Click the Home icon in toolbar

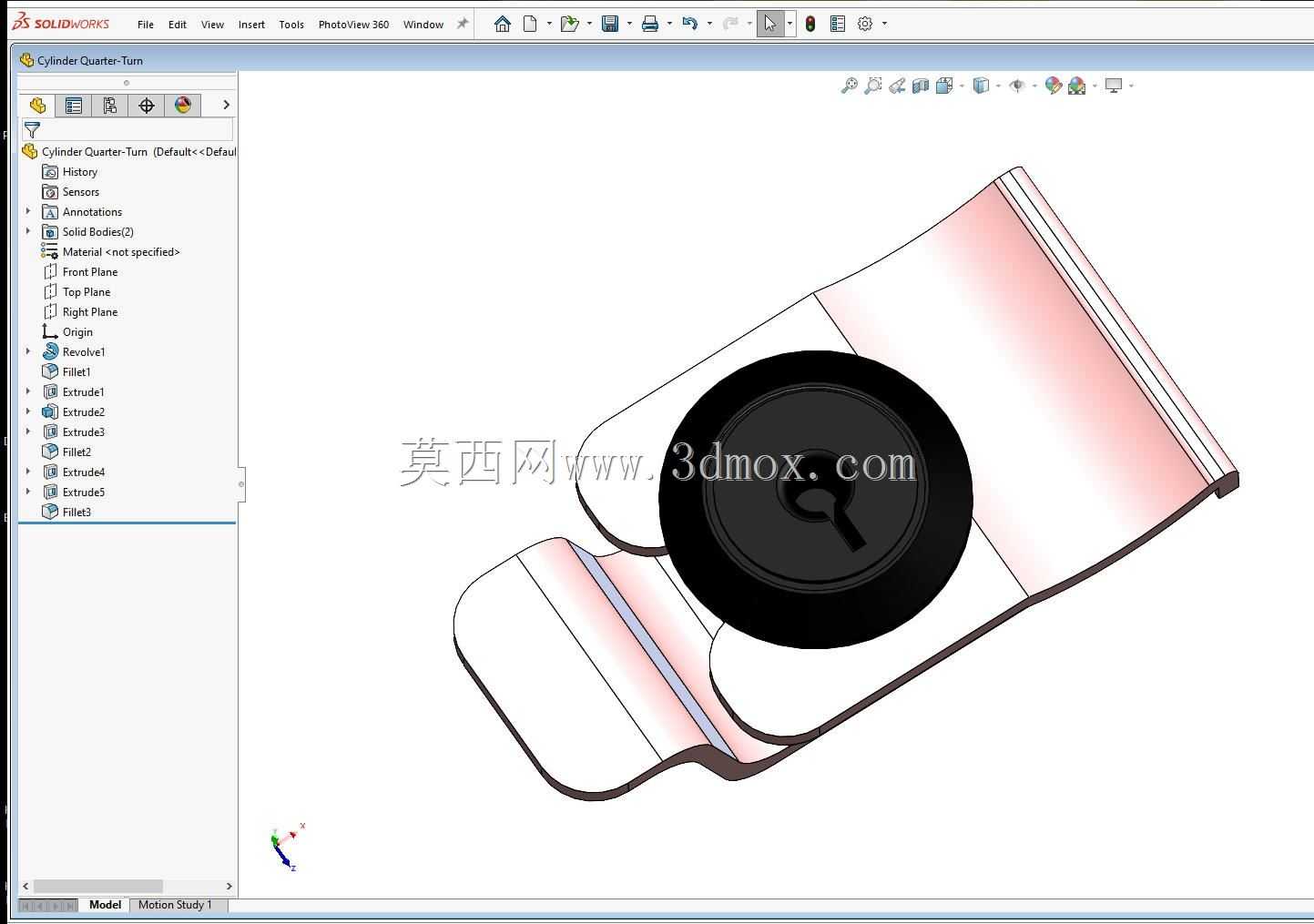(502, 24)
